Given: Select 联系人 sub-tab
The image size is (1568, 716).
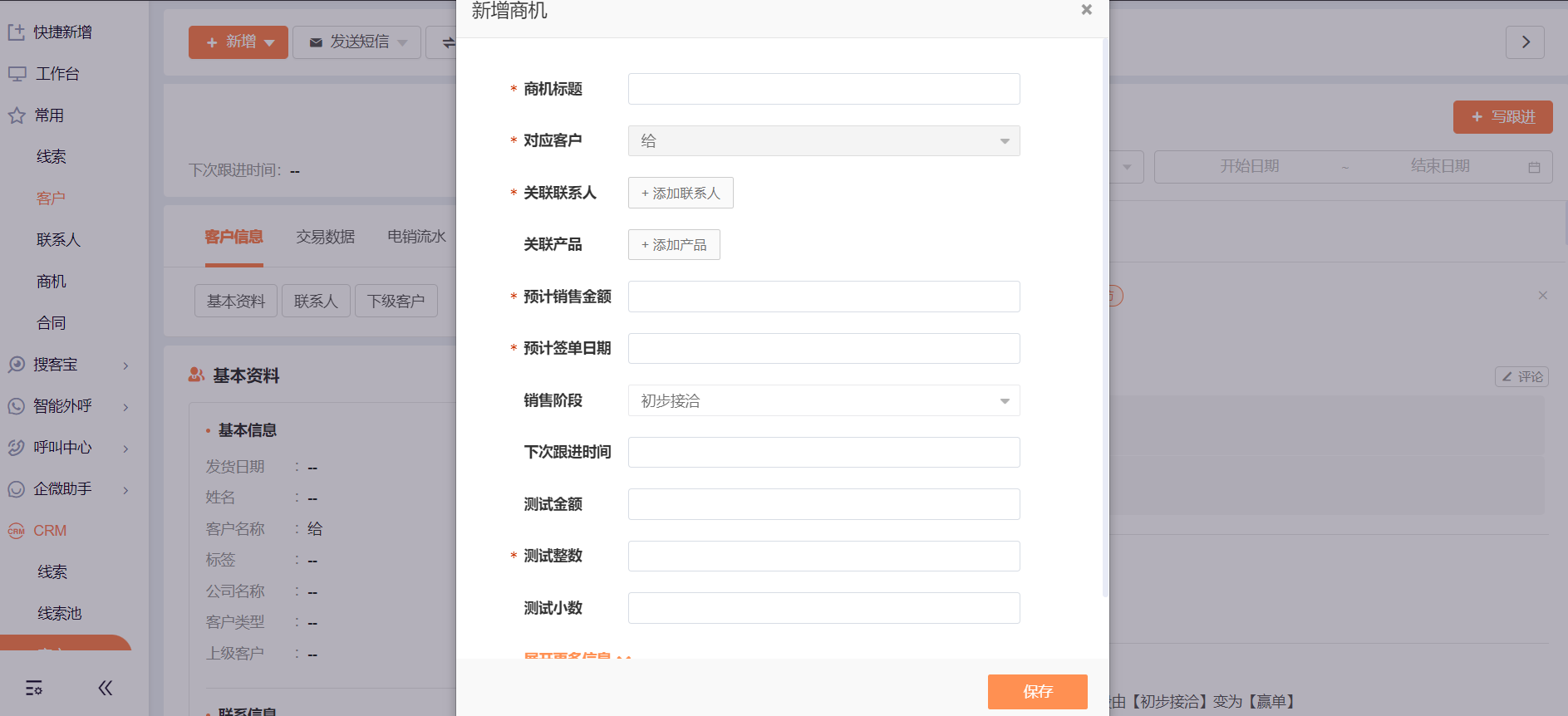Looking at the screenshot, I should coord(316,301).
